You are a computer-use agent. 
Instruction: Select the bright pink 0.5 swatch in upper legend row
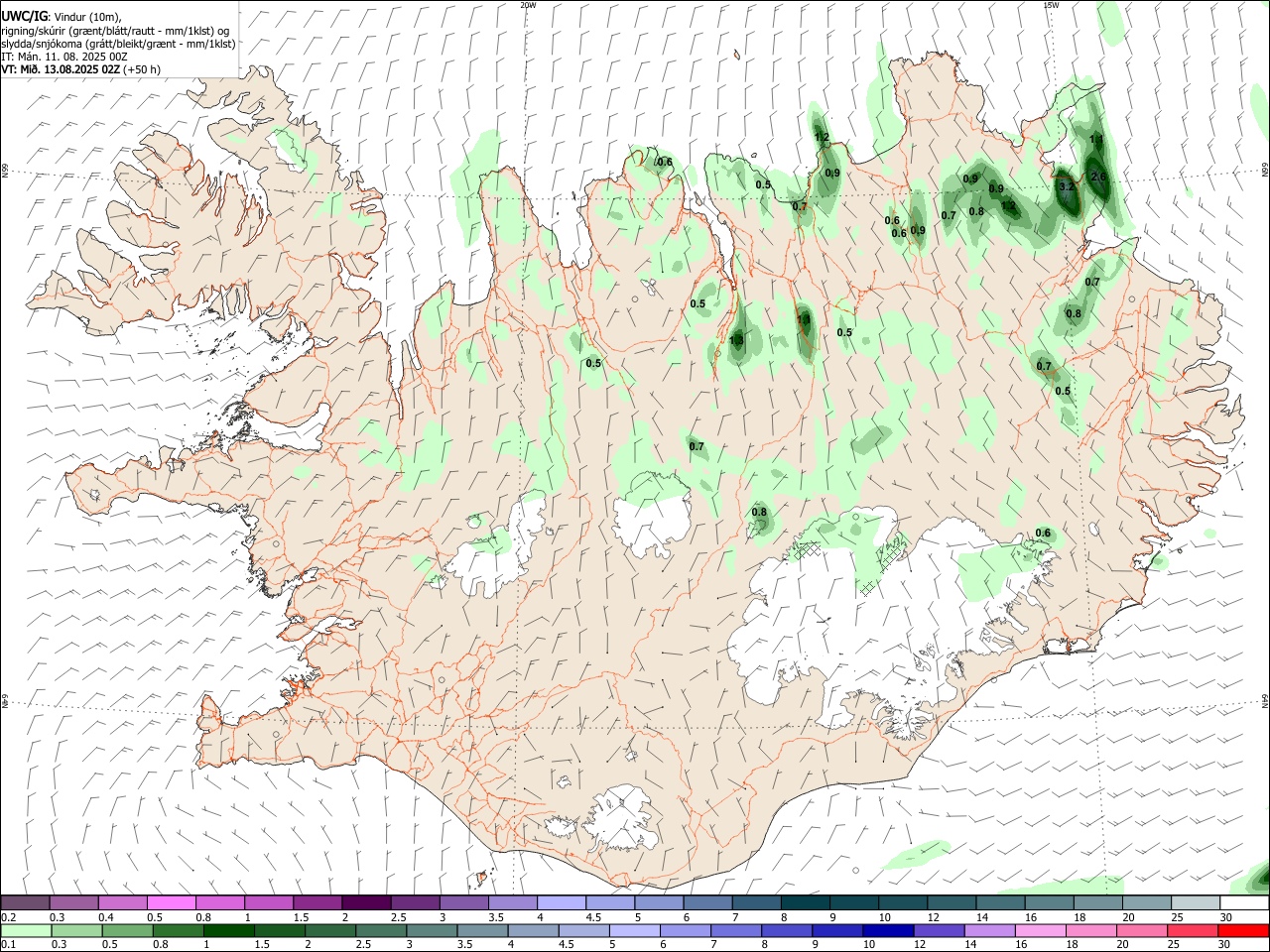coord(171,902)
